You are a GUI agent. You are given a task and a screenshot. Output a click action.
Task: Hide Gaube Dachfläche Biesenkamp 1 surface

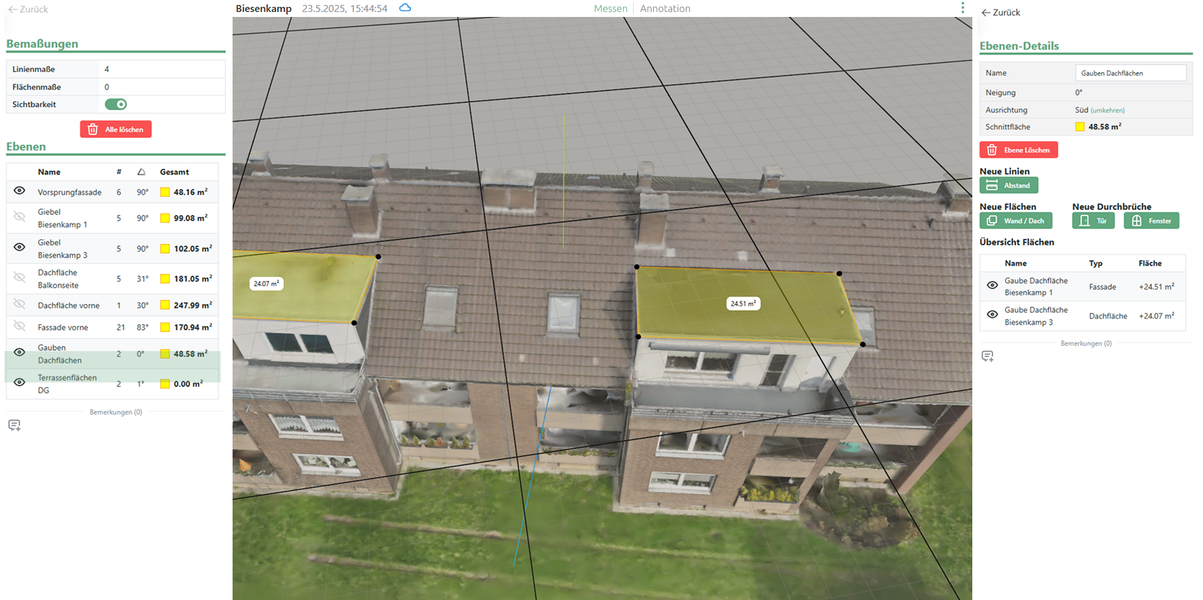[992, 286]
